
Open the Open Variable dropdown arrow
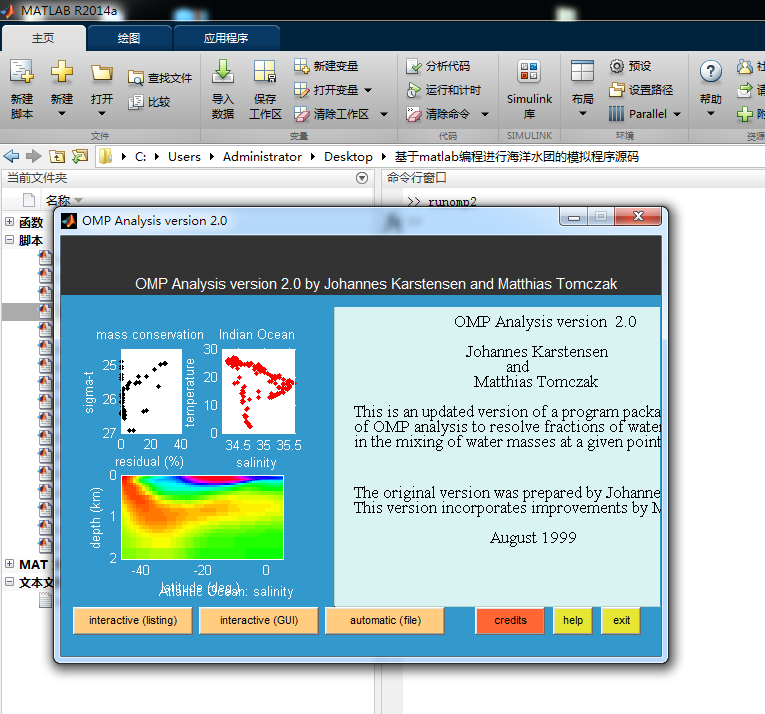point(368,90)
